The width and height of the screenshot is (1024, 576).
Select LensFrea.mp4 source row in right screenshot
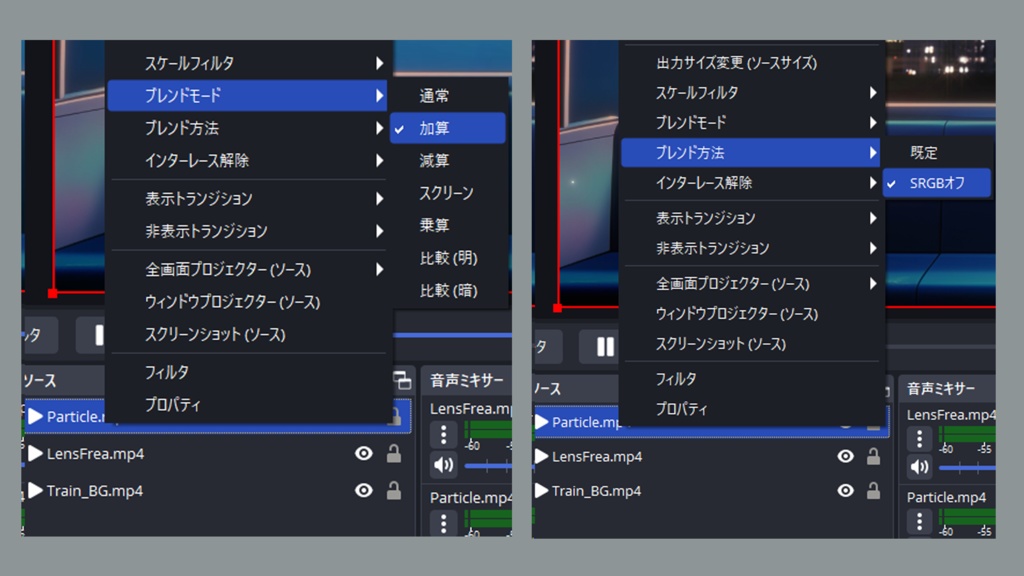tap(712, 456)
